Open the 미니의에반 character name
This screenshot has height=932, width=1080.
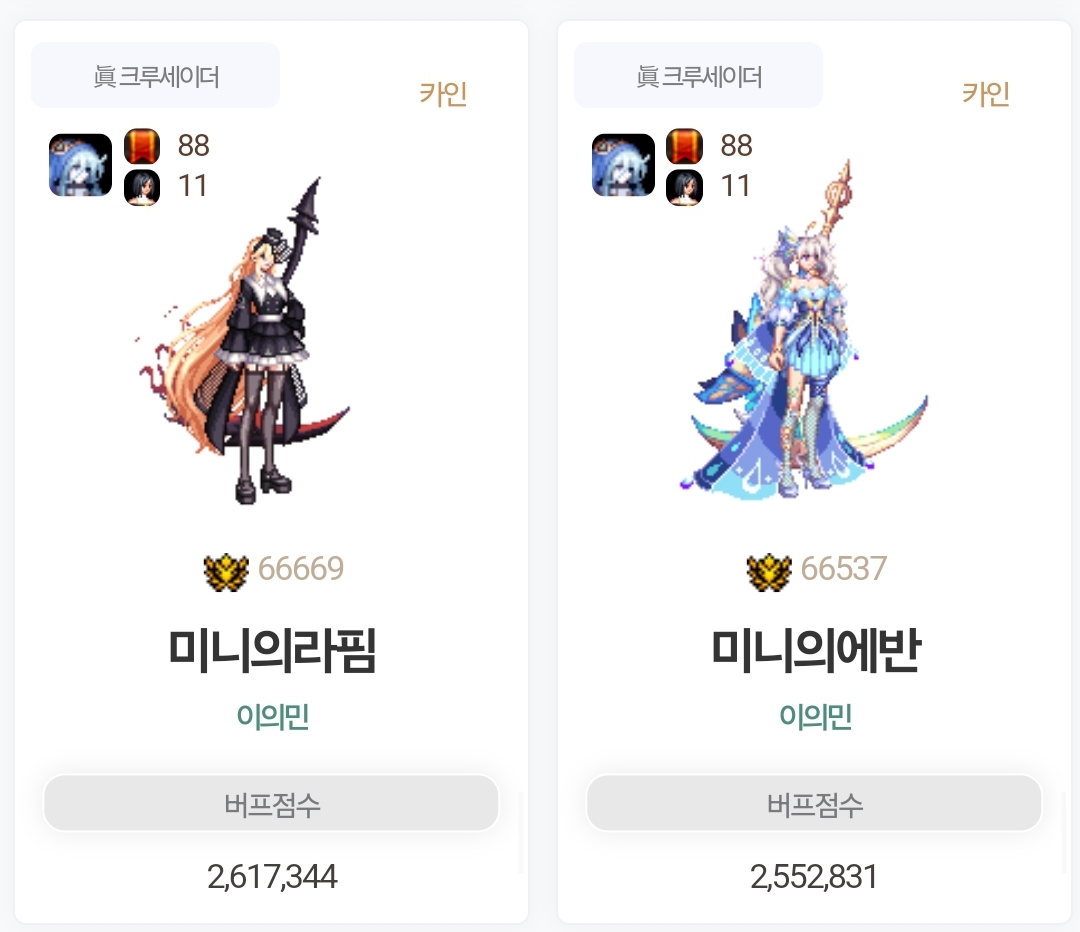point(816,650)
